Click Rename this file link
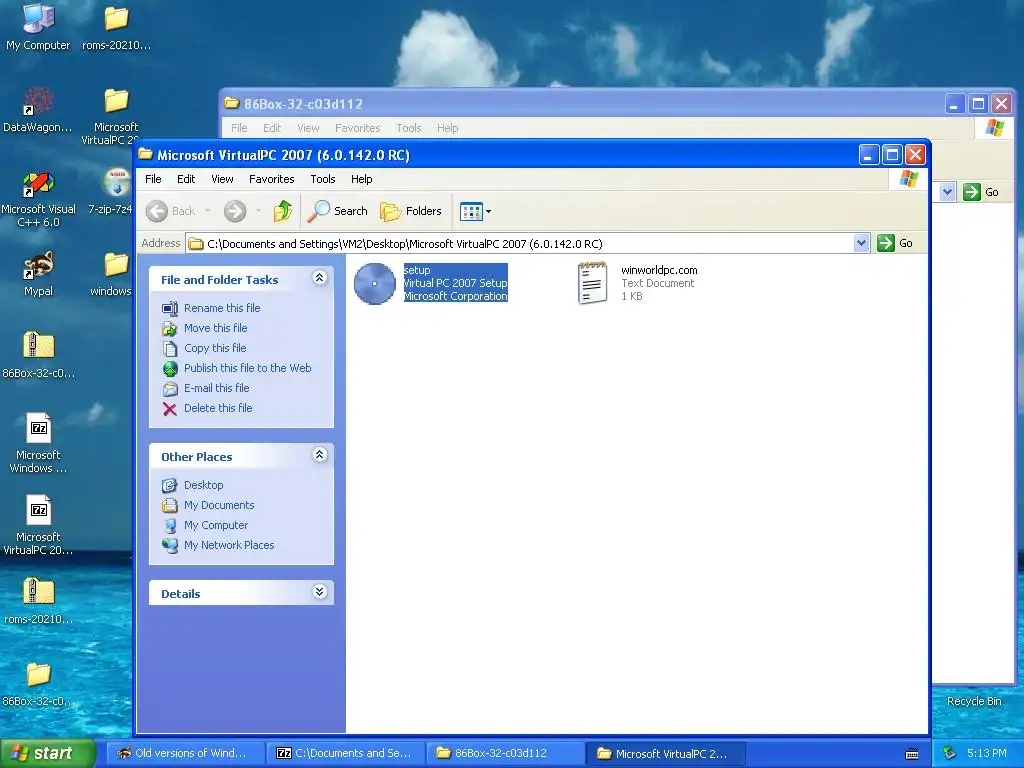 click(x=222, y=308)
